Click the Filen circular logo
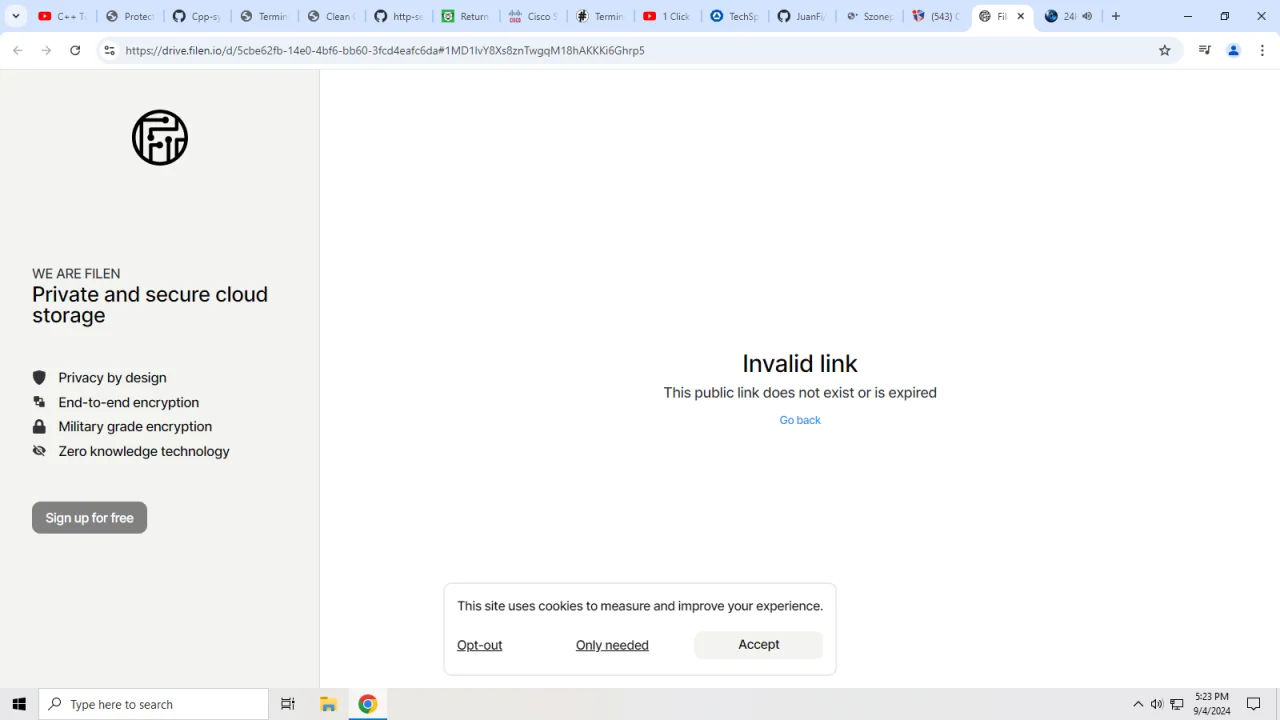The height and width of the screenshot is (720, 1280). click(x=160, y=138)
